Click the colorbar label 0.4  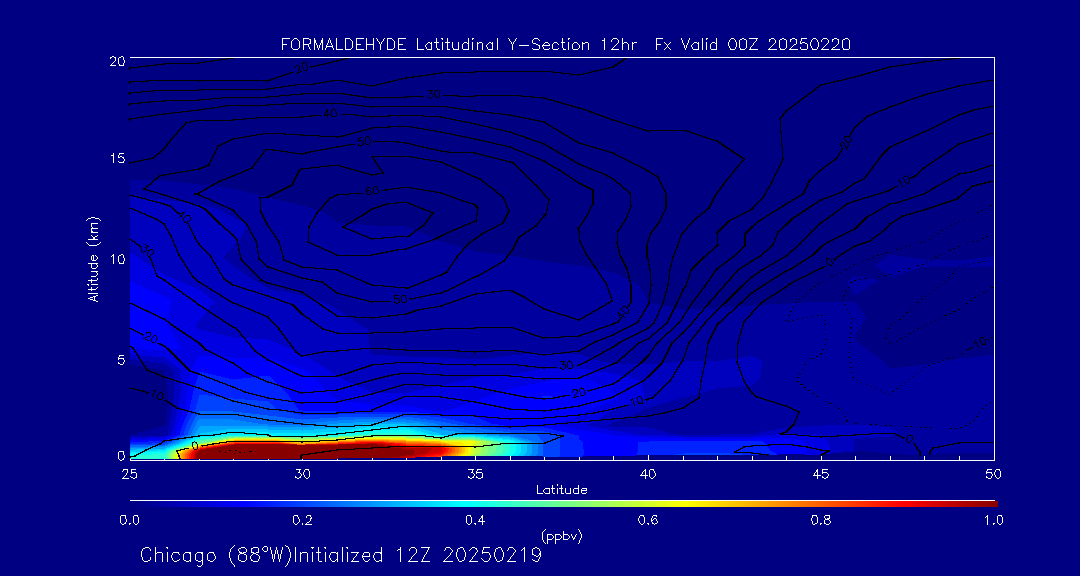475,521
